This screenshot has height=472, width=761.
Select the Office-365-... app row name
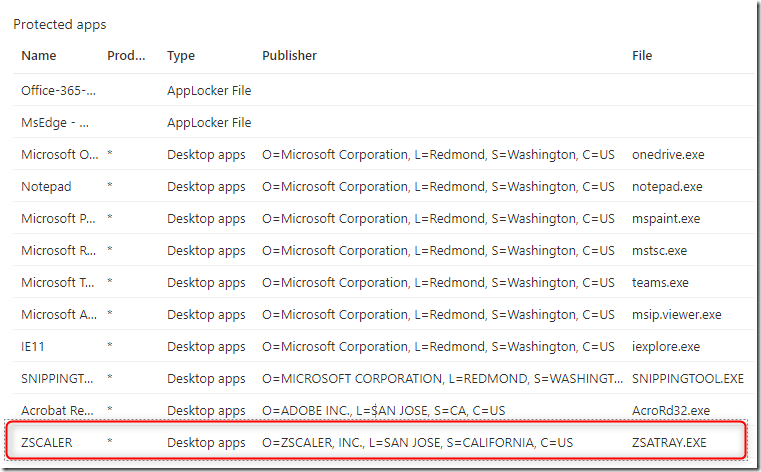tap(58, 91)
